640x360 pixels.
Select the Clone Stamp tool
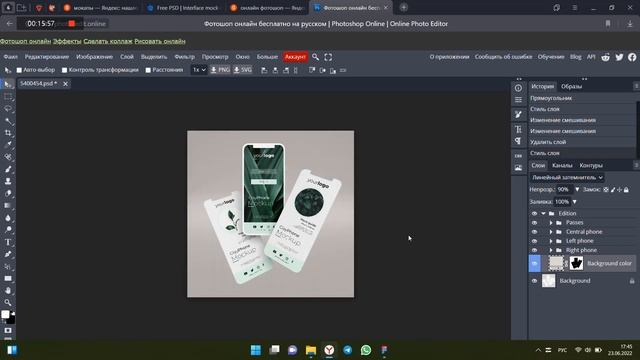8,181
